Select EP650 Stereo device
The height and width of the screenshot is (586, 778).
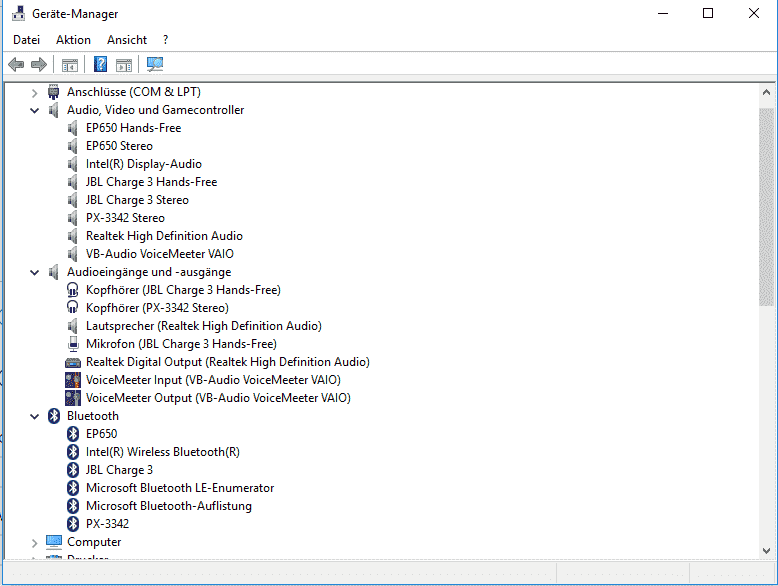pyautogui.click(x=119, y=146)
